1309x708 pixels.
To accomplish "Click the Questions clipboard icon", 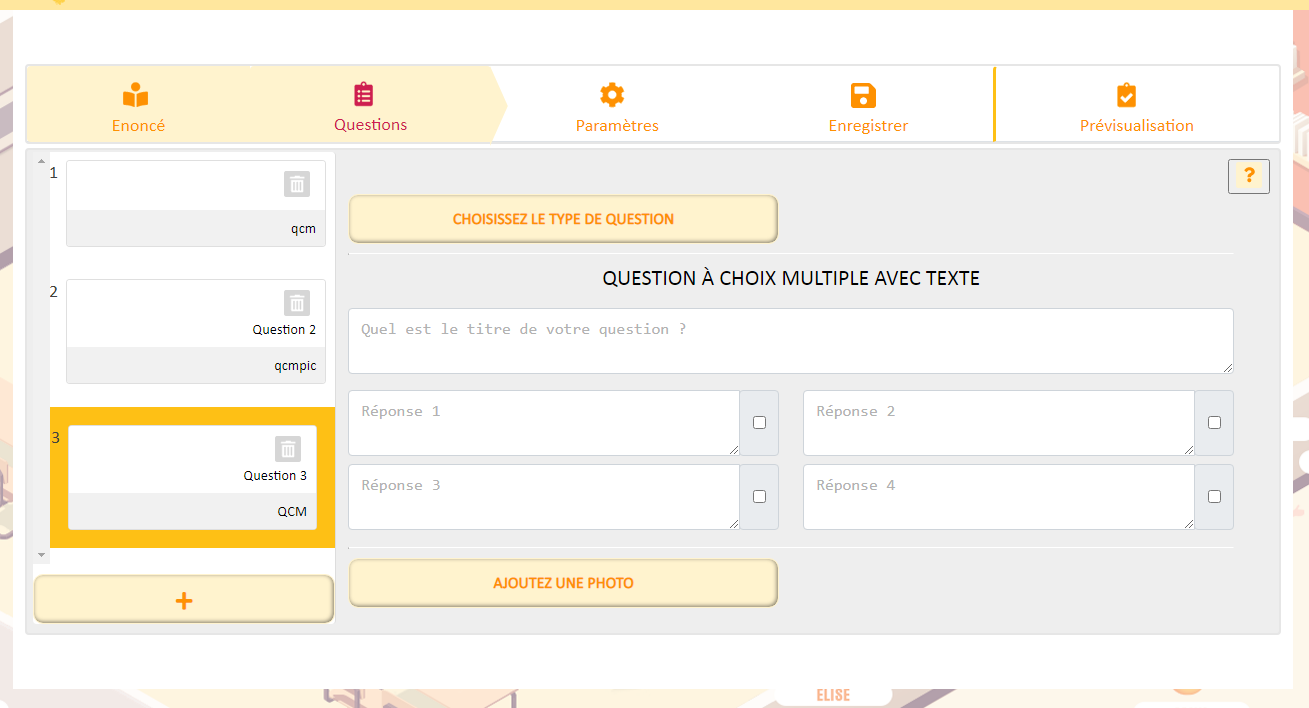I will (364, 95).
